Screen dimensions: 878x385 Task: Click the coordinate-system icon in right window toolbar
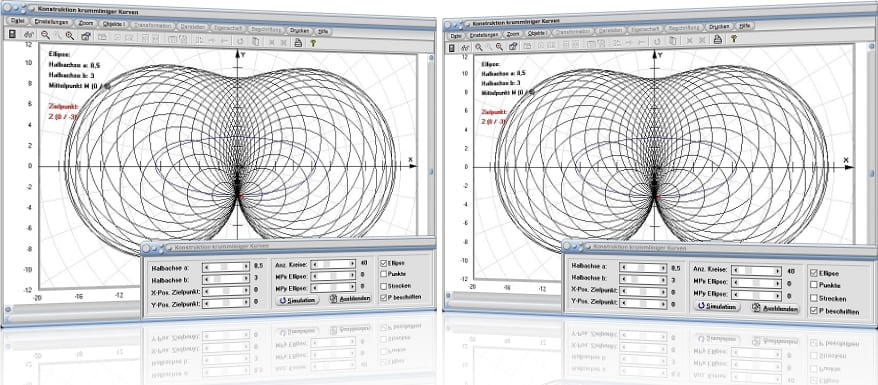(x=466, y=48)
